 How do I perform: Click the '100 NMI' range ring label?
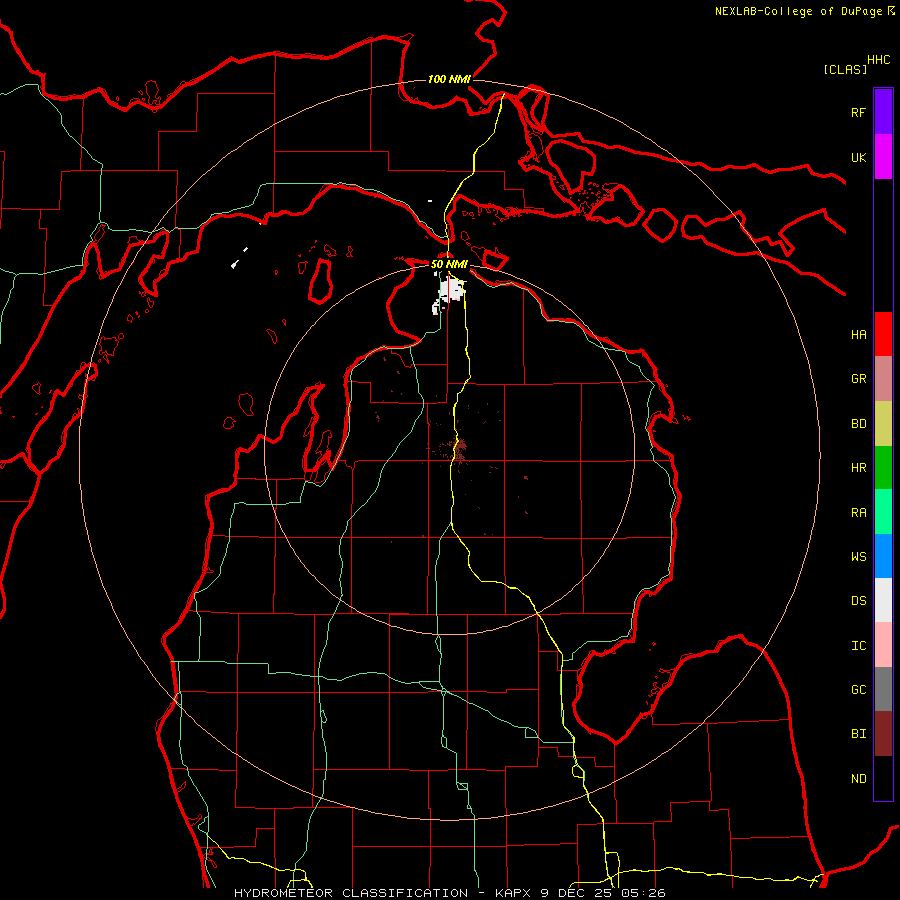449,79
